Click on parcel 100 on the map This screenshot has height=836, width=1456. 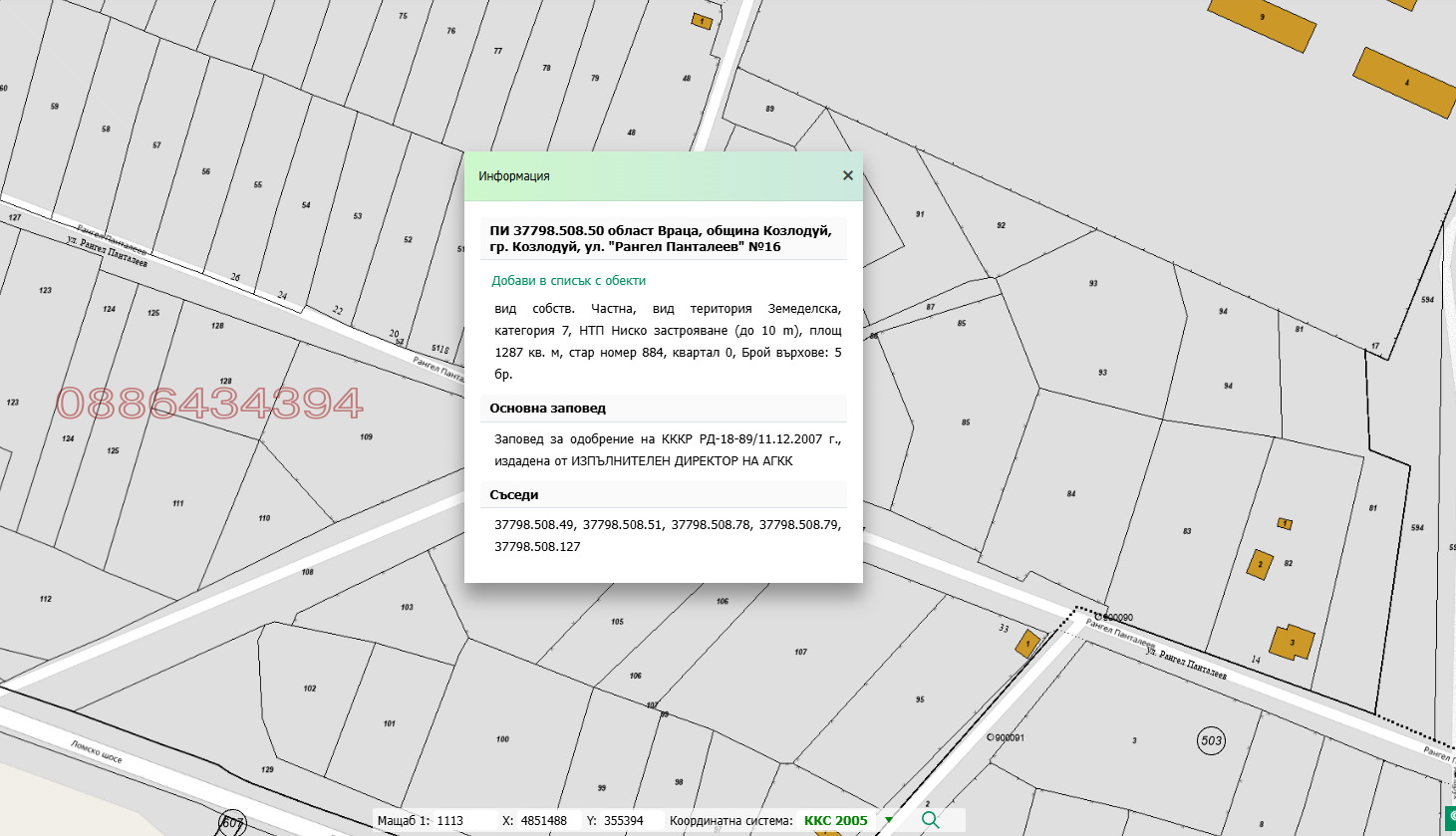pos(502,739)
